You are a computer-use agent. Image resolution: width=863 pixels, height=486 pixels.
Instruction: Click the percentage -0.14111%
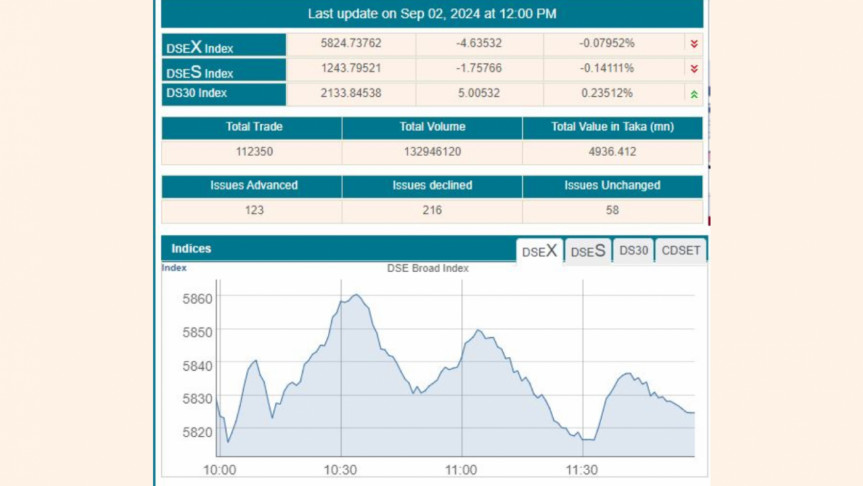[x=607, y=68]
